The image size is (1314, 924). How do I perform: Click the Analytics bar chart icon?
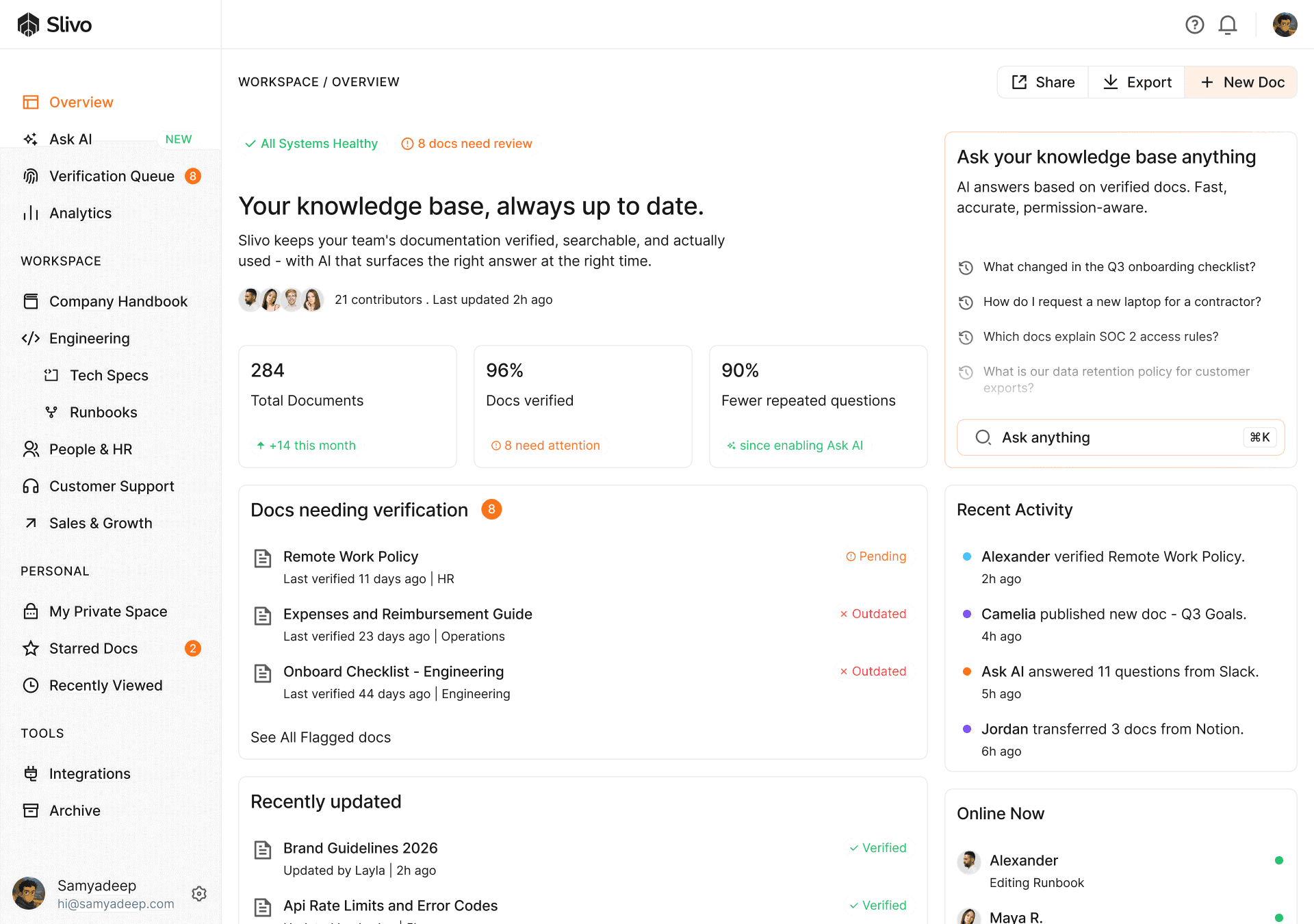tap(31, 213)
